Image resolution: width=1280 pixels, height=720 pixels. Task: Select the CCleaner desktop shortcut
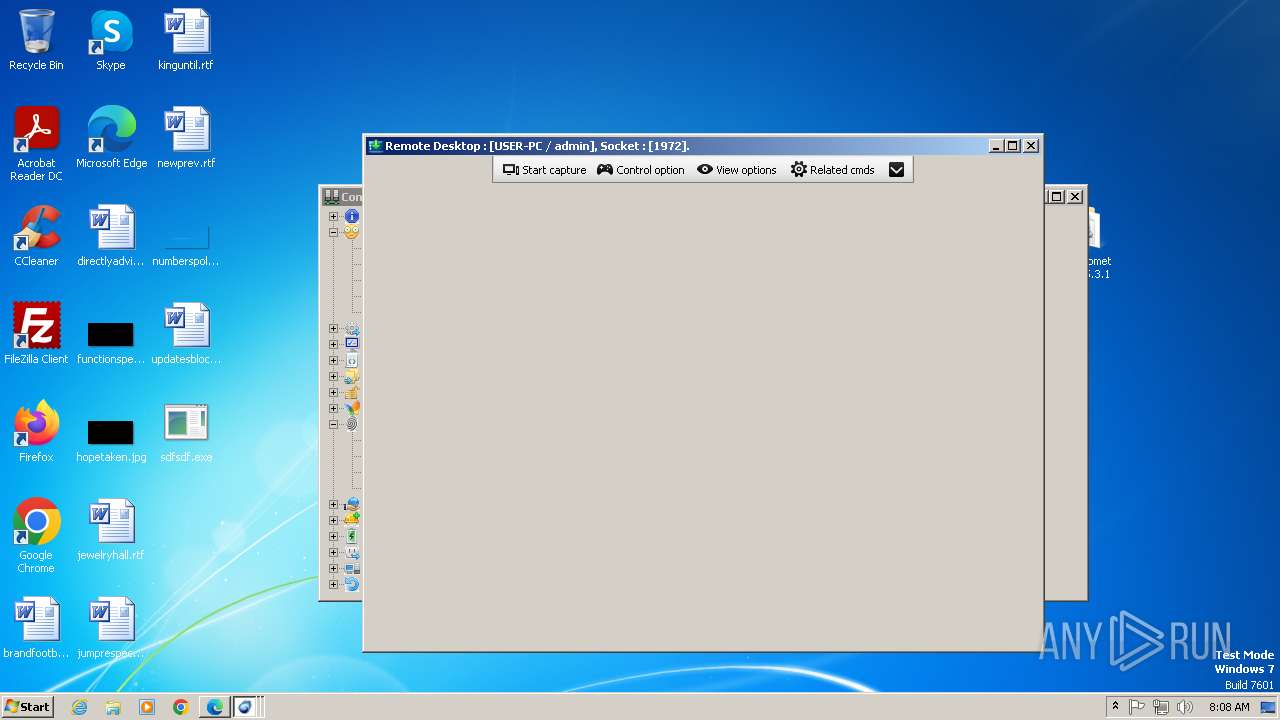tap(36, 236)
